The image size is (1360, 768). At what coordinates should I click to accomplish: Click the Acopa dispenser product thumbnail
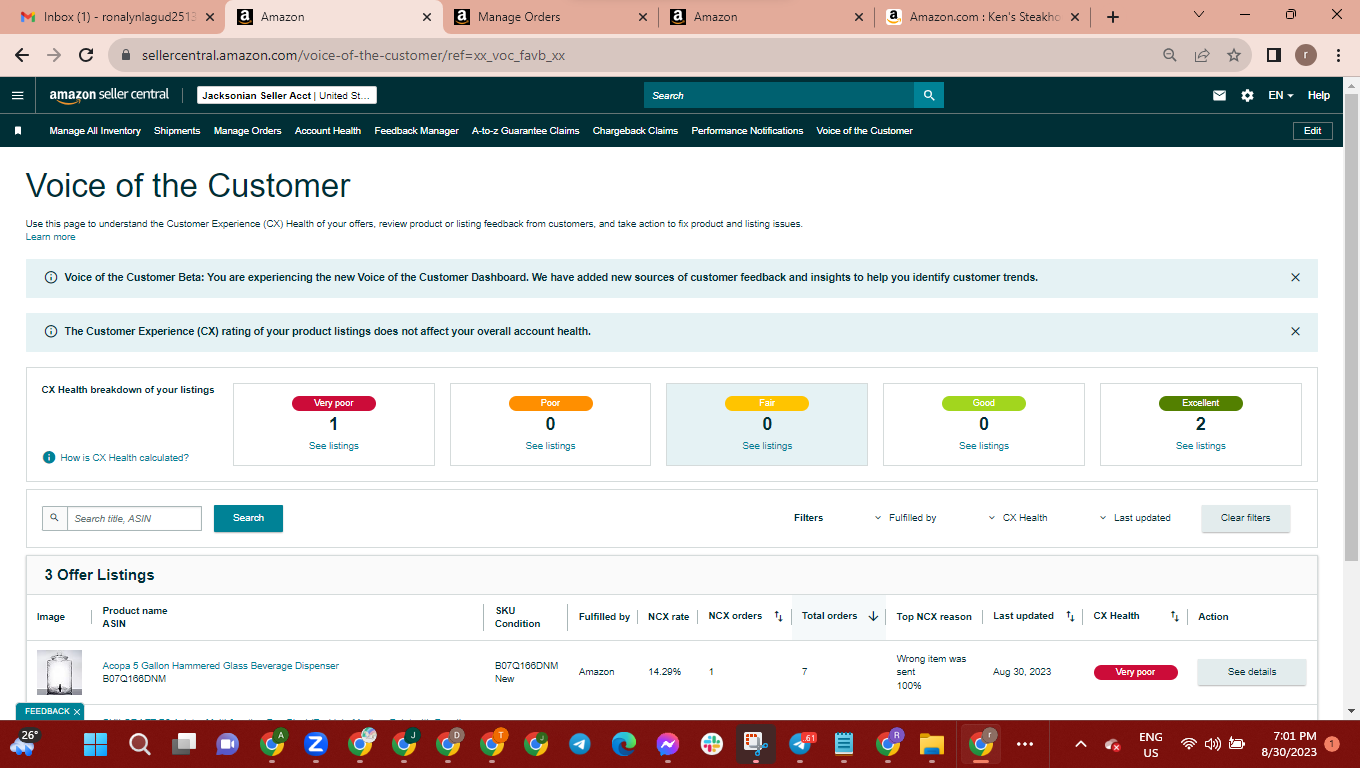coord(59,672)
